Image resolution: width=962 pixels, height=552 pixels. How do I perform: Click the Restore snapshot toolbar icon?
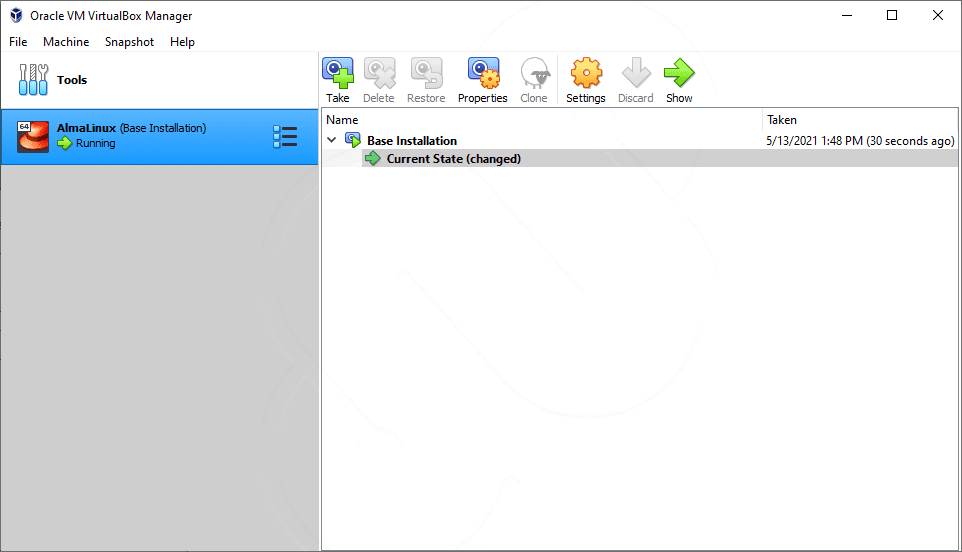click(x=426, y=80)
